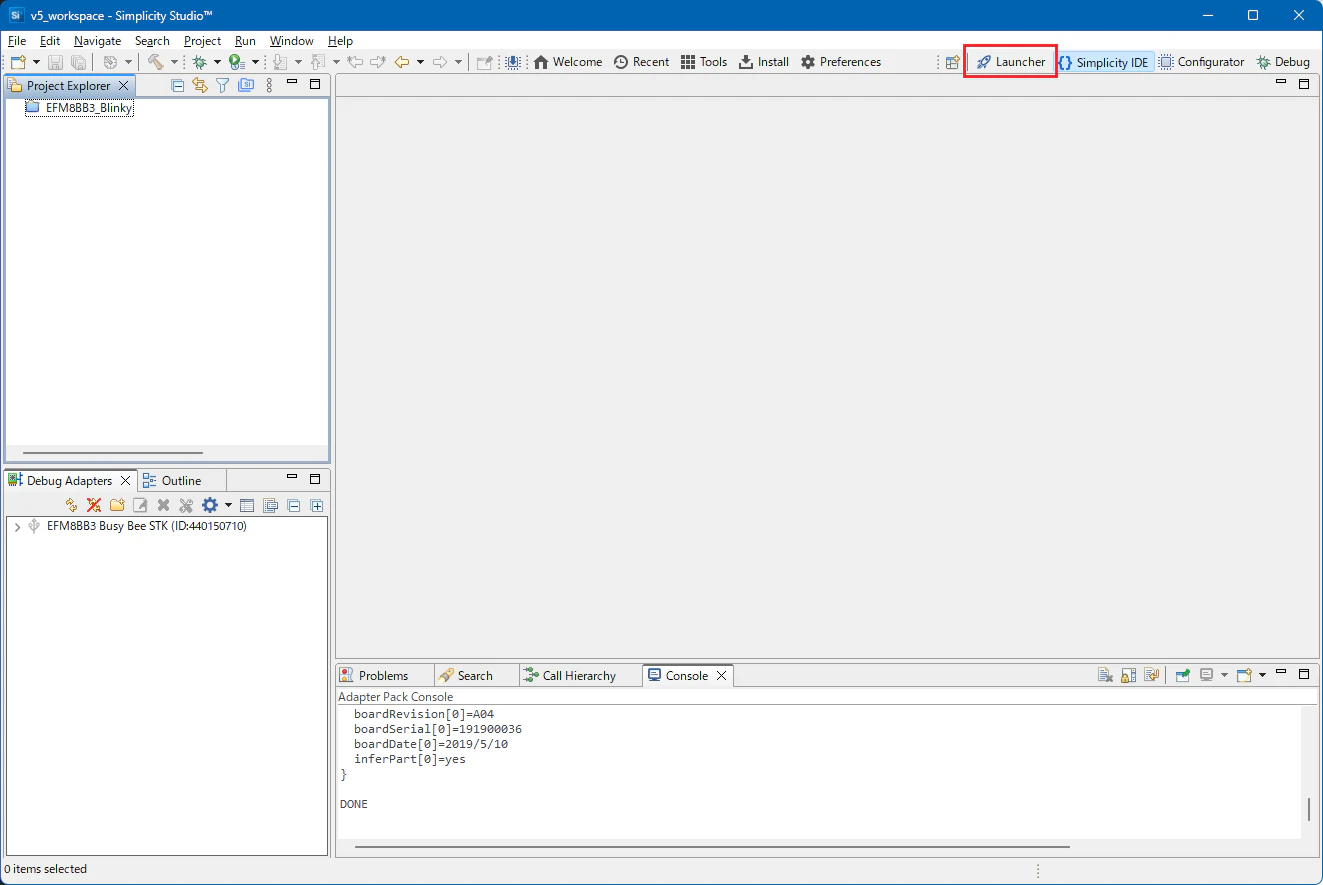Open the Open Console dropdown arrow
This screenshot has height=885, width=1323.
pyautogui.click(x=1262, y=676)
